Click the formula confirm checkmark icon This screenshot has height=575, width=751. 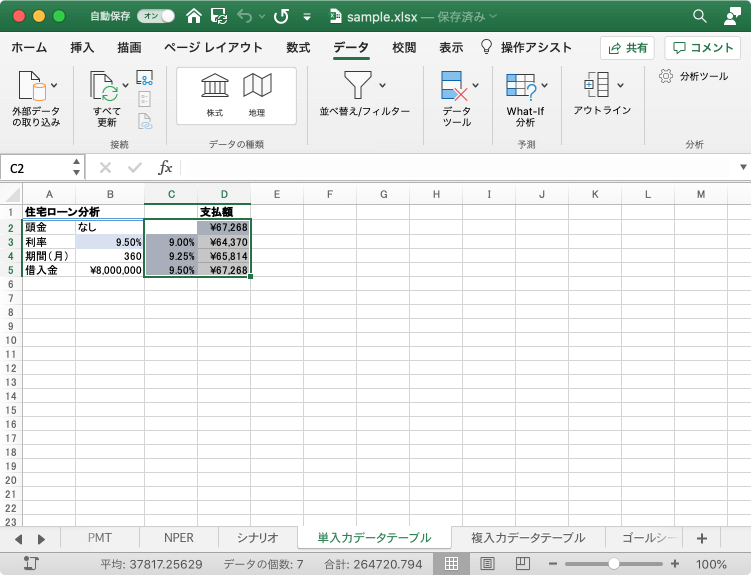coord(135,168)
